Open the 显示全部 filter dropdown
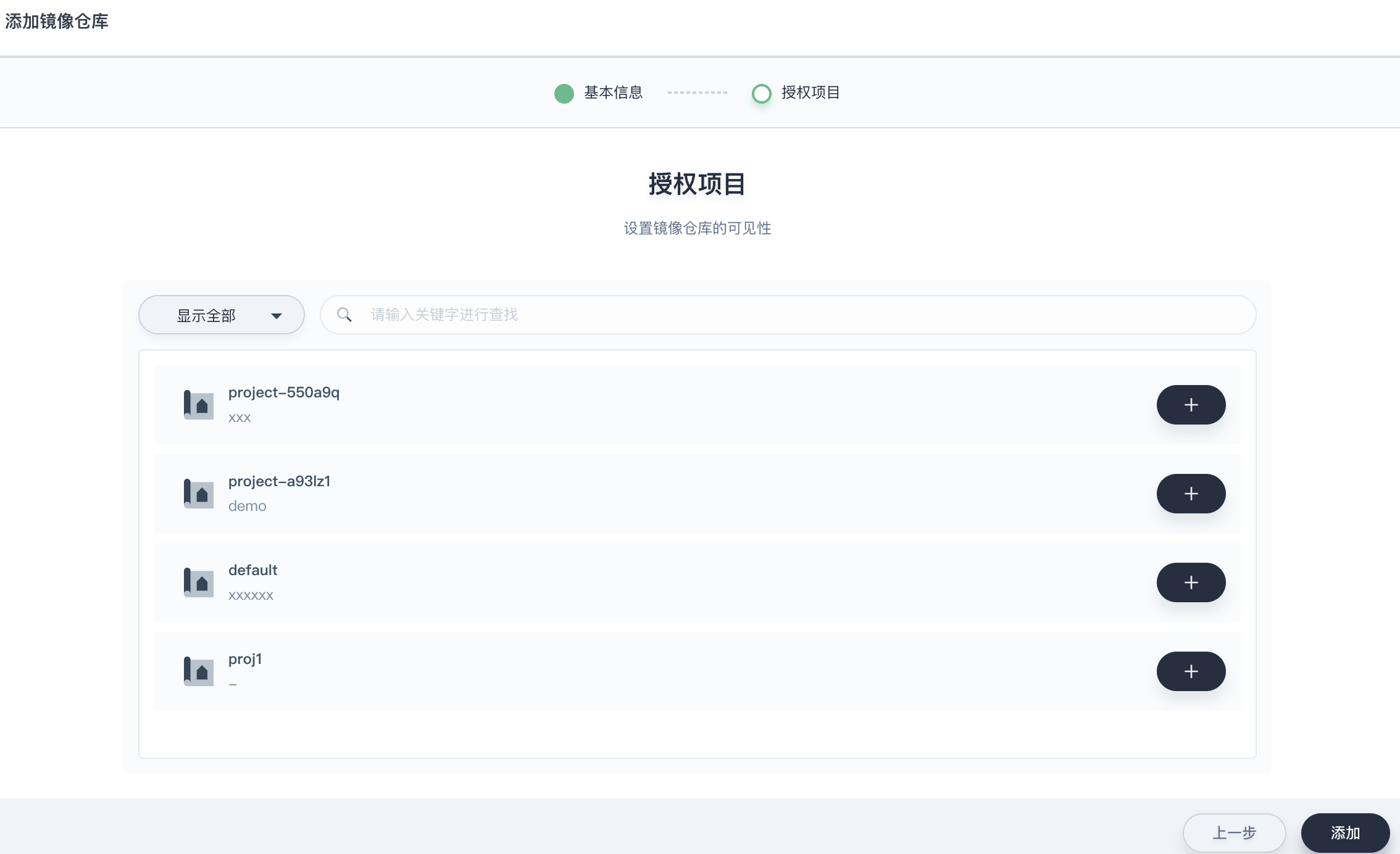This screenshot has width=1400, height=854. [222, 315]
